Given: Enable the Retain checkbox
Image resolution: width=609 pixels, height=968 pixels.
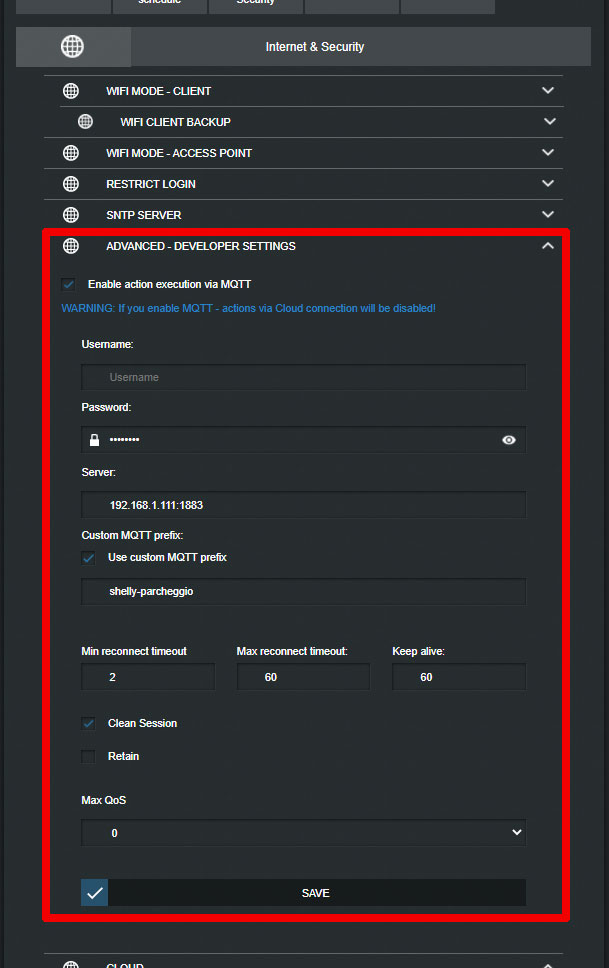Looking at the screenshot, I should 88,756.
